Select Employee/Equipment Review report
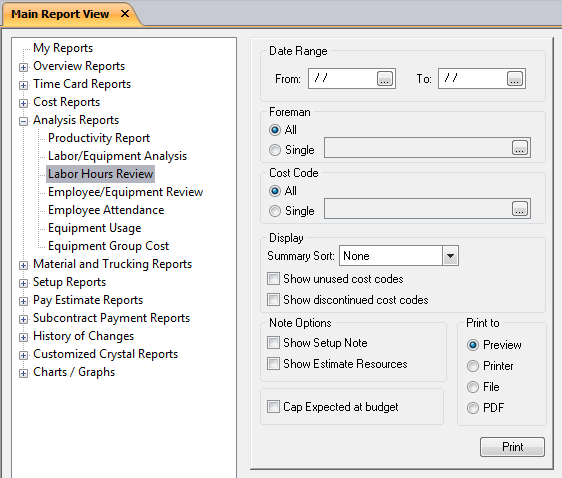The image size is (562, 478). pyautogui.click(x=125, y=192)
